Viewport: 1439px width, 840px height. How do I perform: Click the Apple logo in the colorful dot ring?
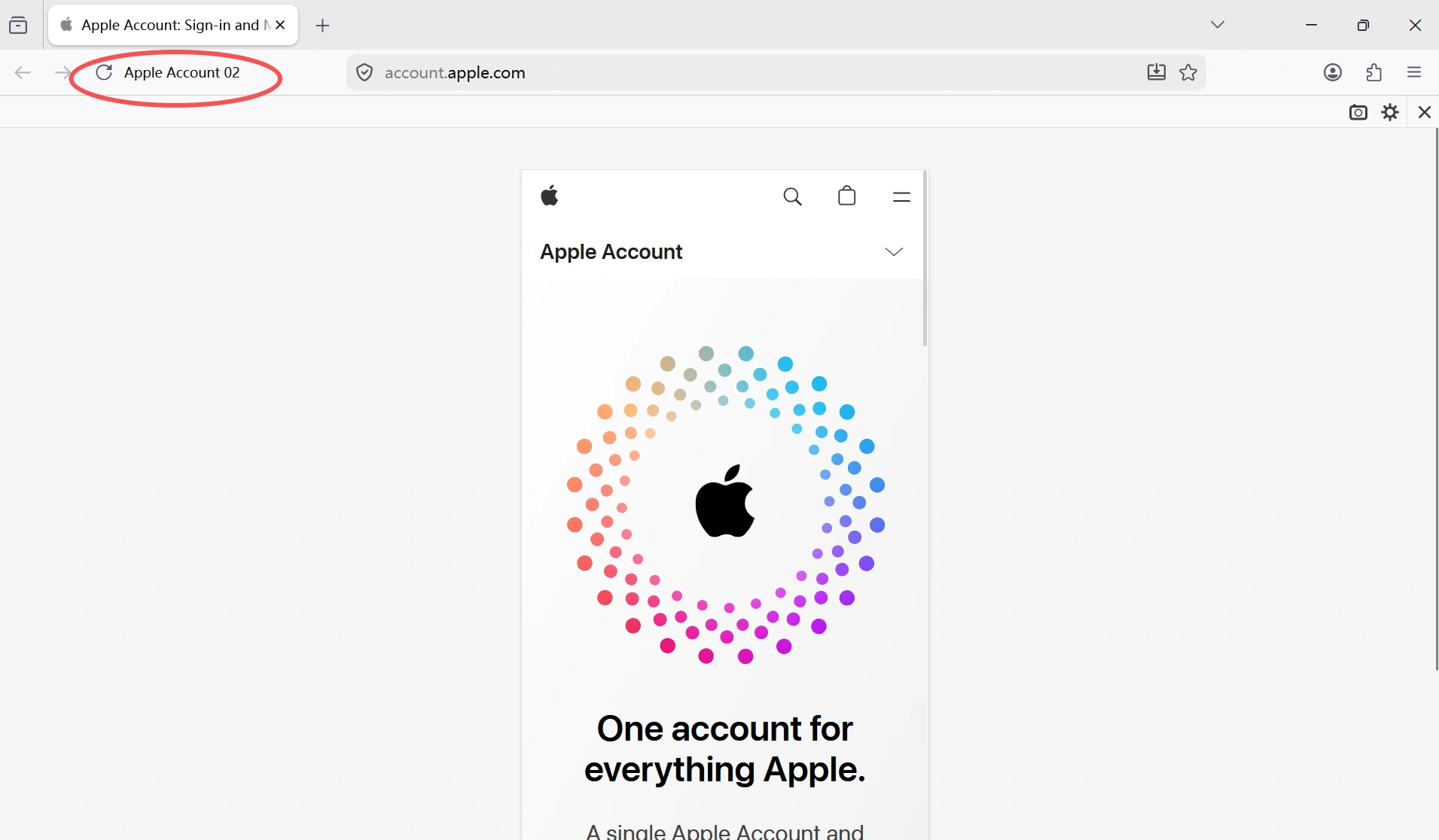tap(725, 501)
